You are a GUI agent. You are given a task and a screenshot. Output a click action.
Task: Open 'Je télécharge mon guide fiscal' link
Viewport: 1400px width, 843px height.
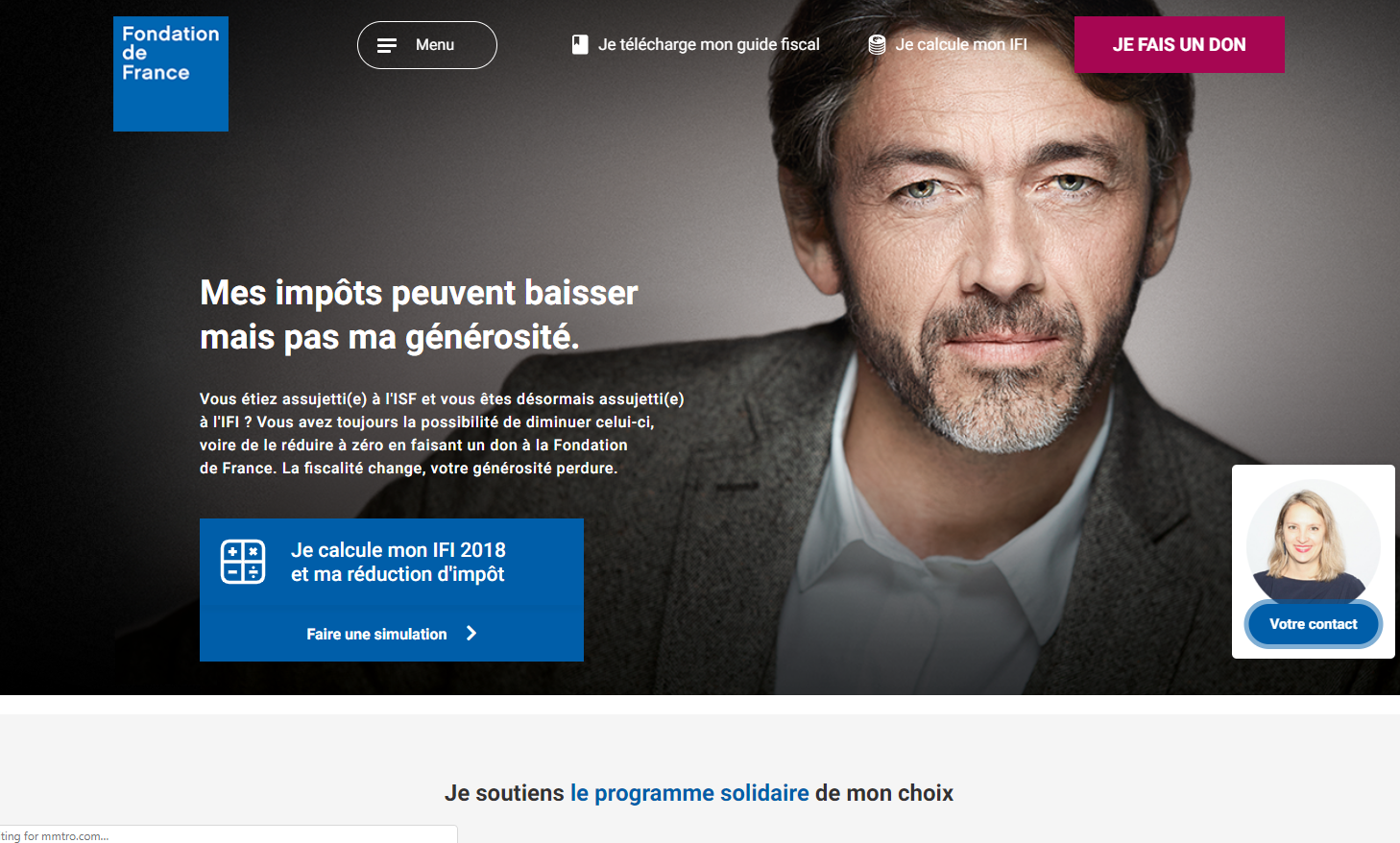709,44
